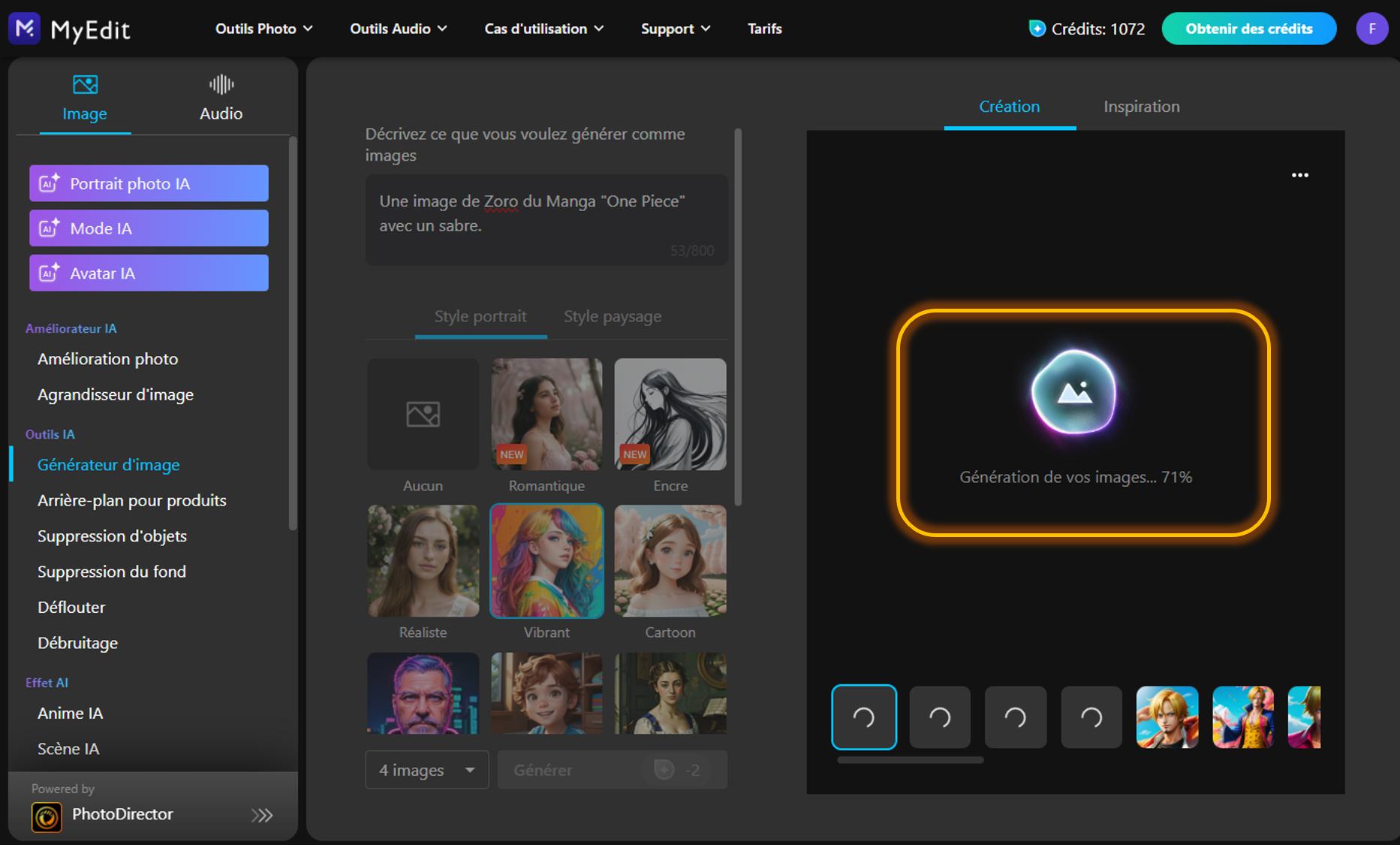
Task: Switch to the Inspiration tab
Action: tap(1142, 107)
